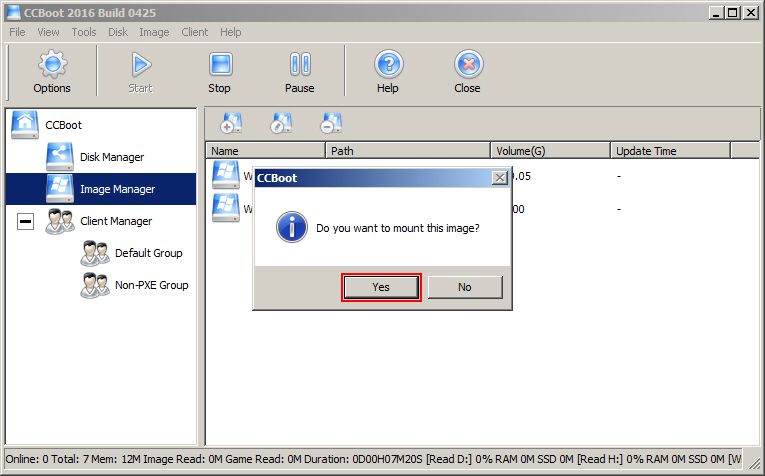This screenshot has width=765, height=476.
Task: Open the File menu
Action: pyautogui.click(x=17, y=32)
